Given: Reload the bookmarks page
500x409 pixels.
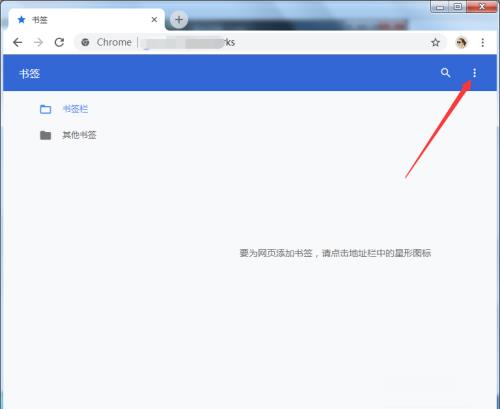Looking at the screenshot, I should click(x=59, y=42).
